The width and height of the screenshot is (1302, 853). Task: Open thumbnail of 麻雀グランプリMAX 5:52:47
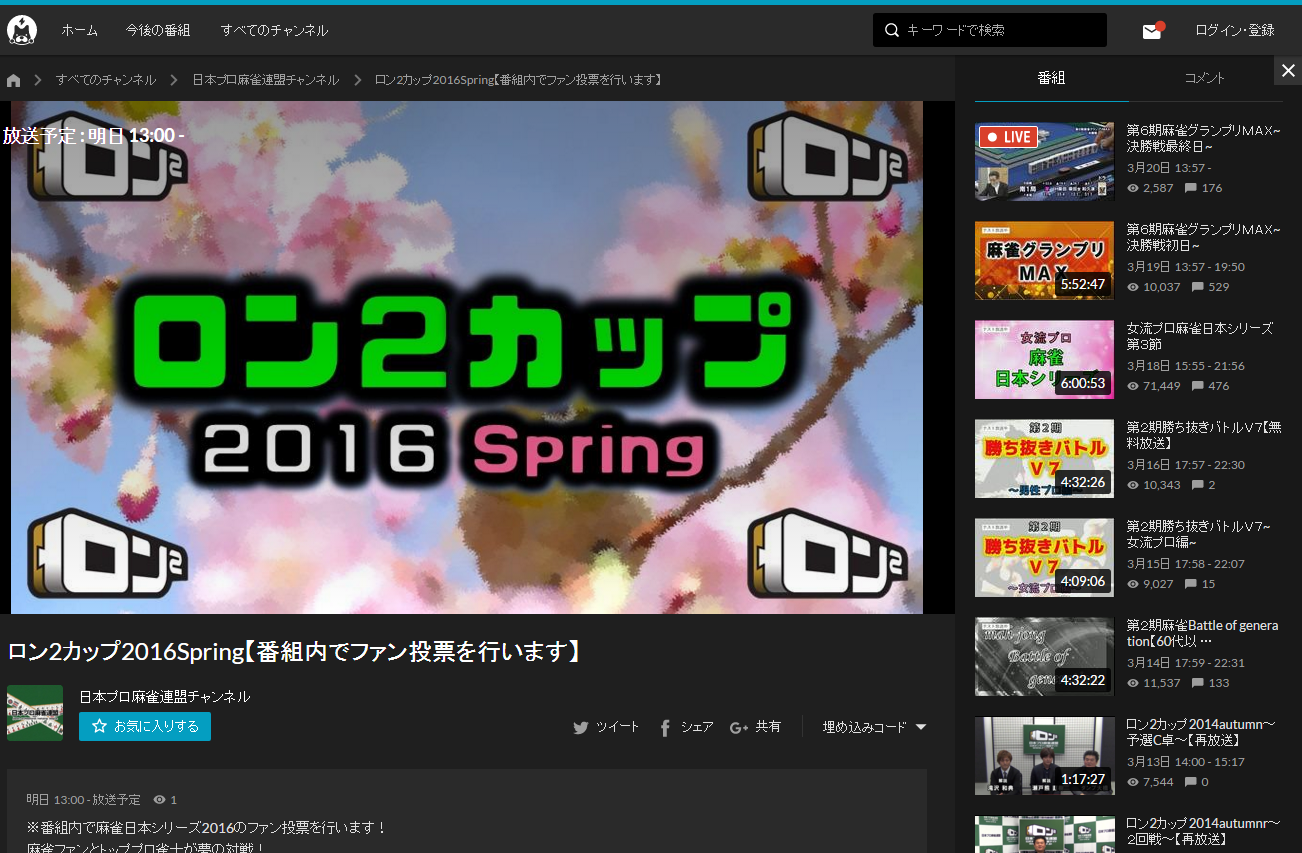pyautogui.click(x=1044, y=260)
